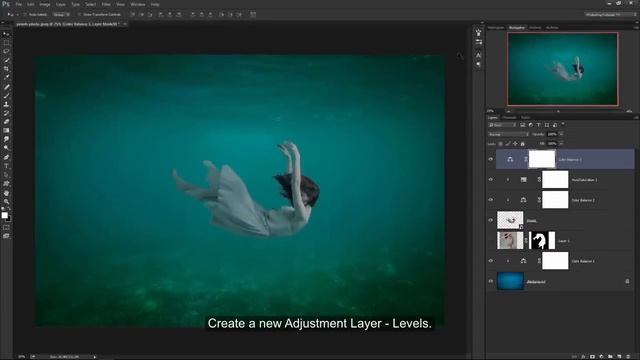Select the Path Selection tool

coord(6,175)
